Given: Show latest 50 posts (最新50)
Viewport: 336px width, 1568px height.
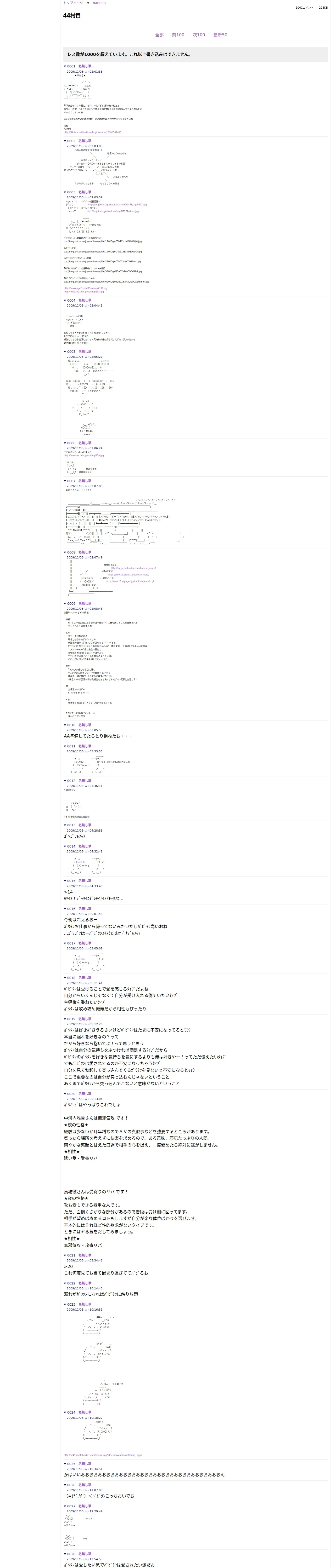Looking at the screenshot, I should [220, 35].
